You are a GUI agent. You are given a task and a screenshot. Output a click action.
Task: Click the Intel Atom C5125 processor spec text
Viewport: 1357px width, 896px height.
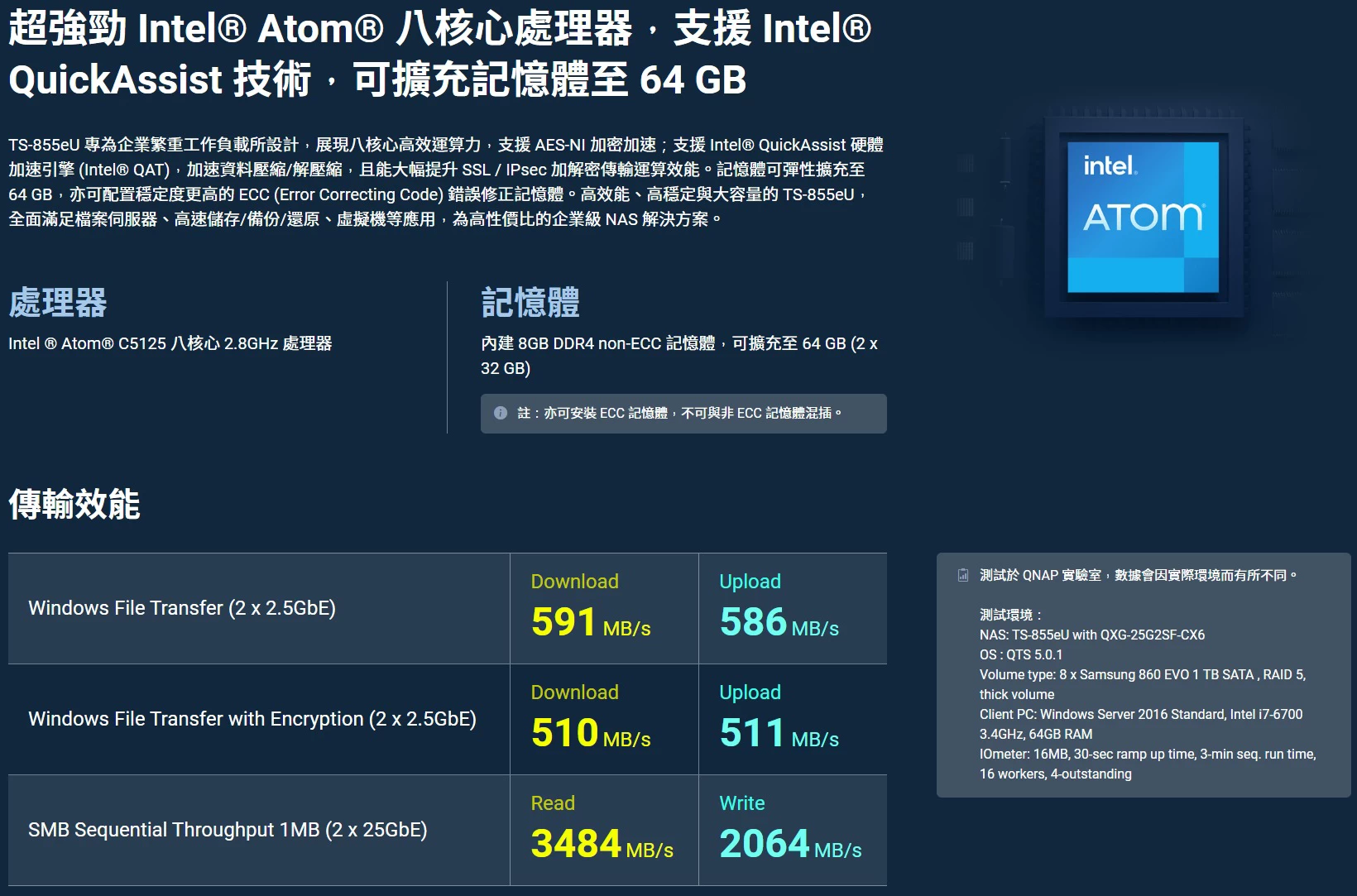[170, 343]
